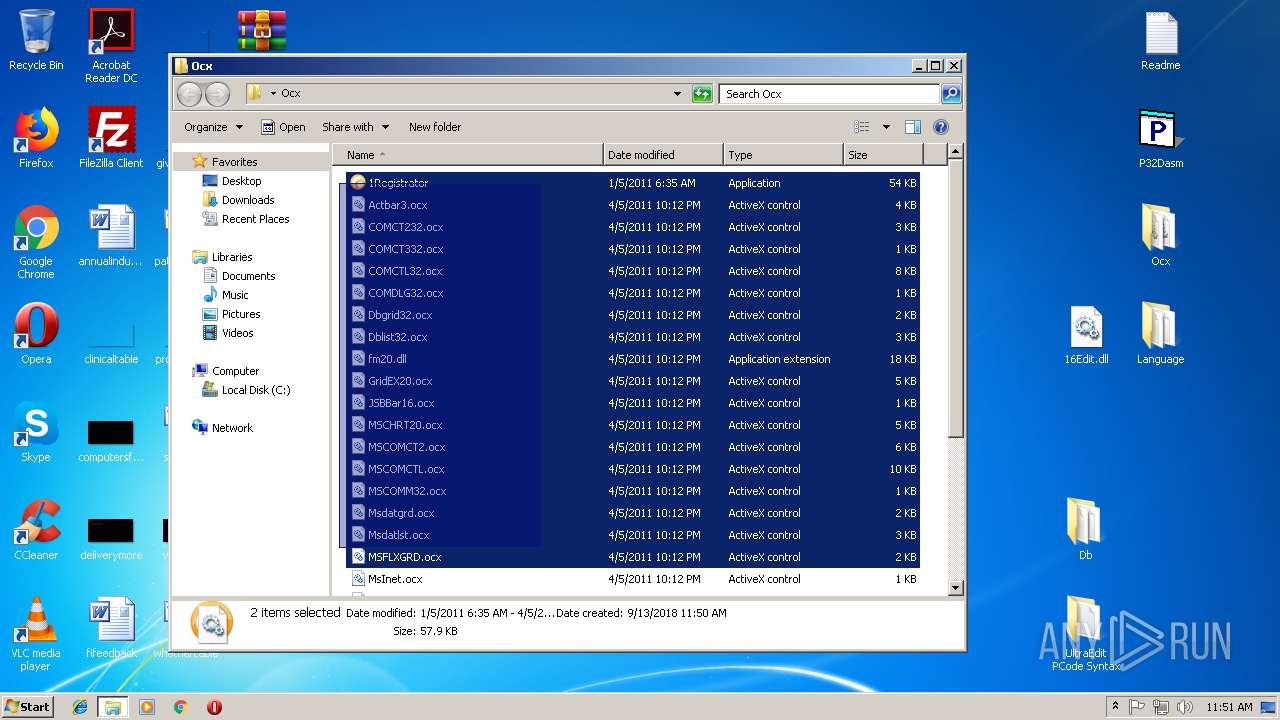This screenshot has height=720, width=1280.
Task: Open the Recycle Bin desktop icon
Action: [36, 41]
